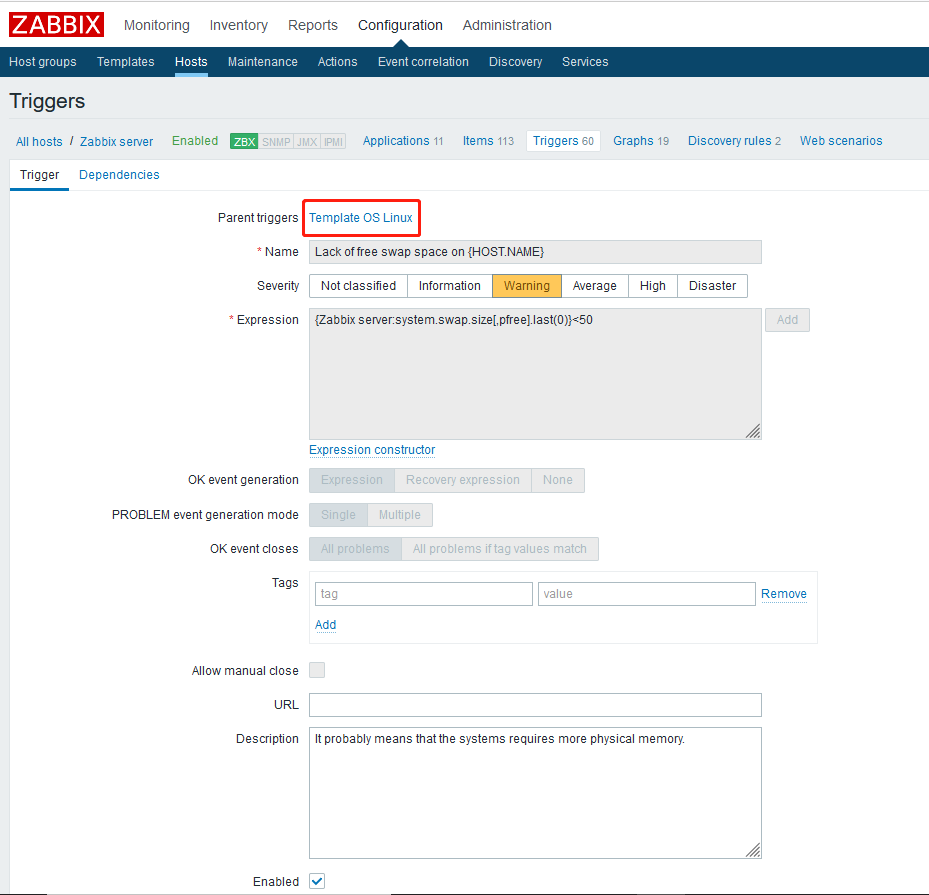Viewport: 929px width, 895px height.
Task: Set severity to Not classified
Action: tap(358, 286)
